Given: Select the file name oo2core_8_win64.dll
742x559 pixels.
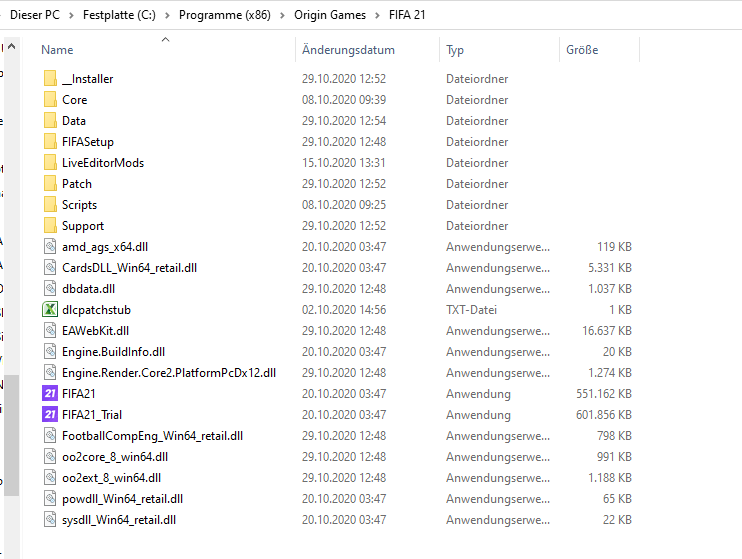Looking at the screenshot, I should click(115, 457).
